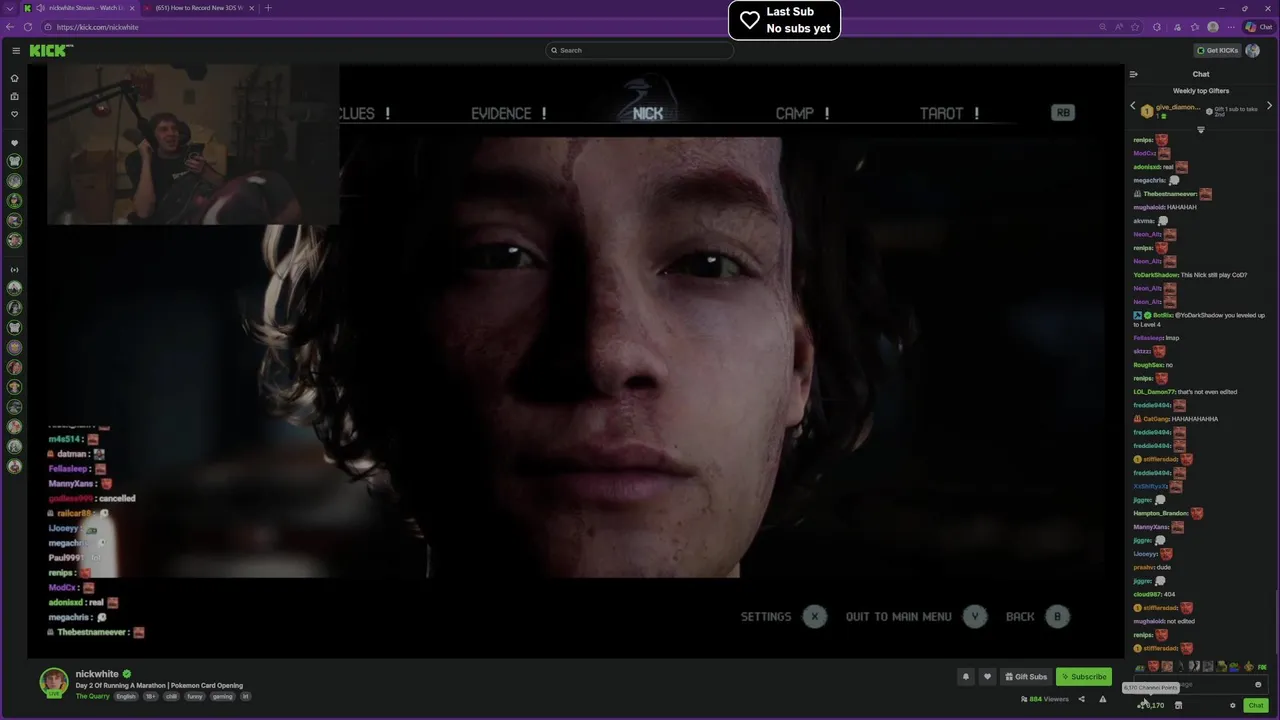Viewport: 1280px width, 720px height.
Task: Share the stream
Action: pos(1081,699)
